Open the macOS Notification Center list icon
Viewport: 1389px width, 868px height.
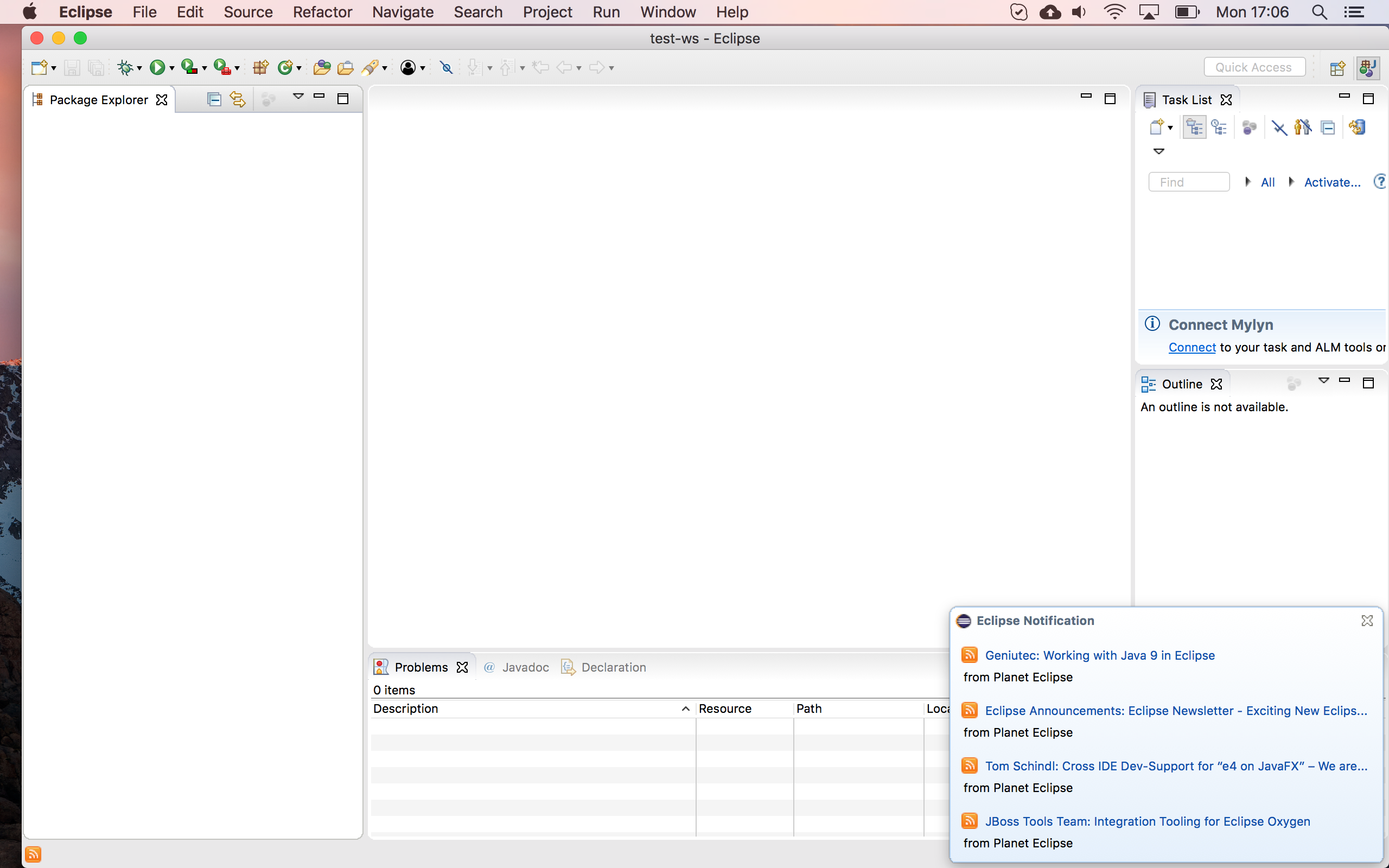pos(1355,12)
